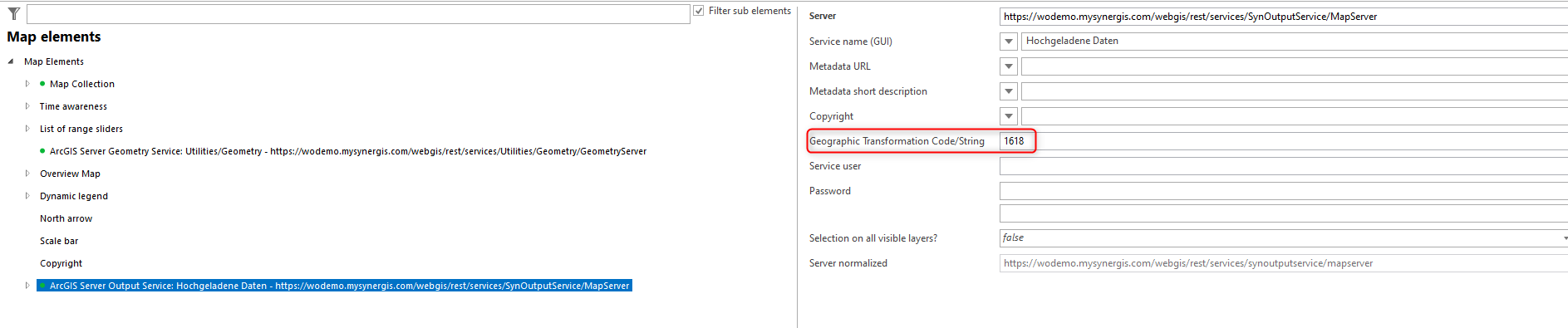Viewport: 1568px width, 328px height.
Task: Click the Selection on all visible layers label
Action: [873, 238]
